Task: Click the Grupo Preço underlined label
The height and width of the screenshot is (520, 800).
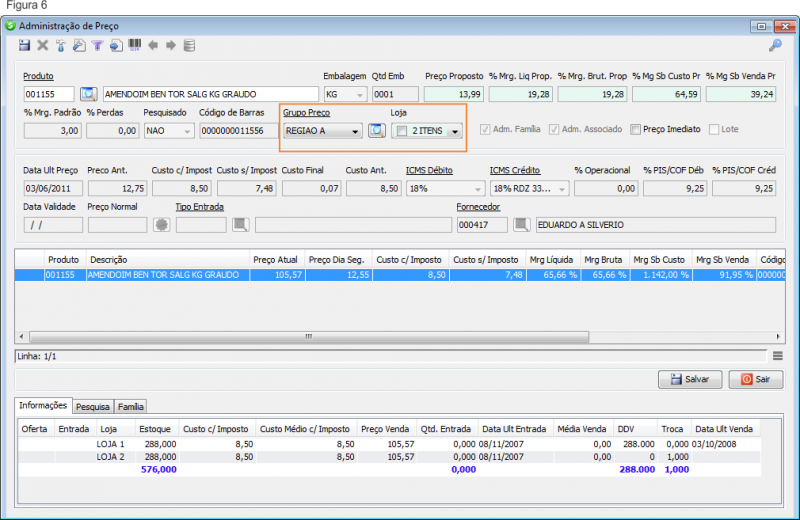Action: [x=306, y=113]
